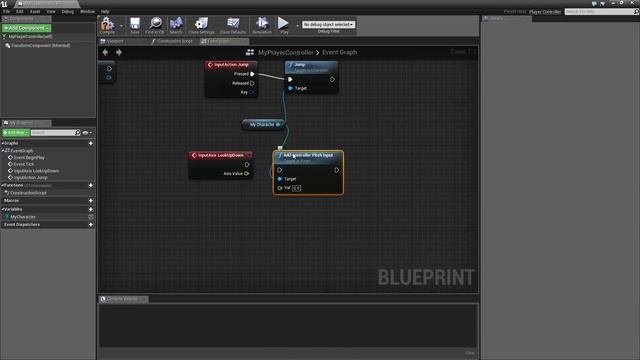The height and width of the screenshot is (360, 640).
Task: Add a new macro with plus icon
Action: [91, 200]
